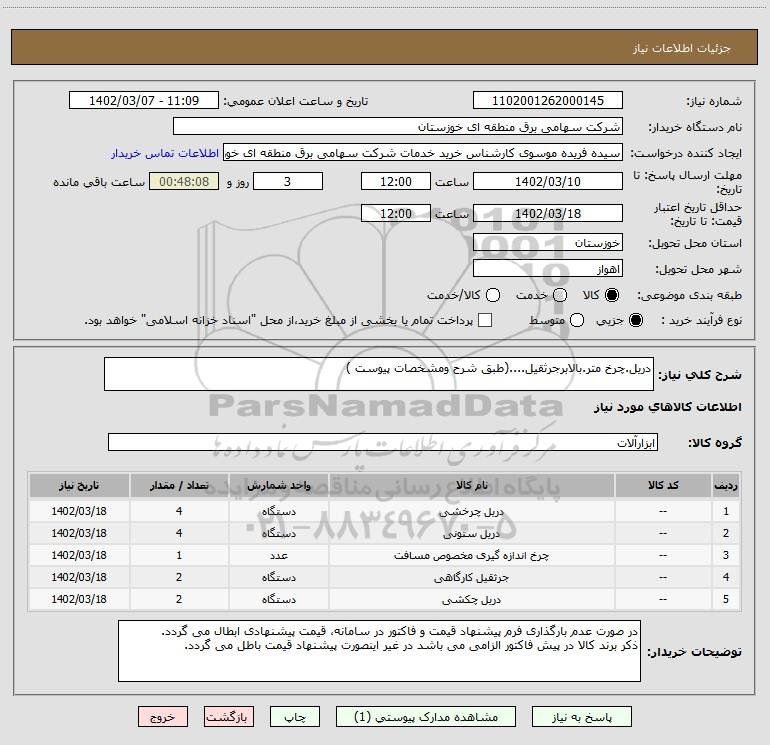This screenshot has width=770, height=745.
Task: Select چرخ اندازه گیری مخصوص مسافت row
Action: (x=385, y=555)
